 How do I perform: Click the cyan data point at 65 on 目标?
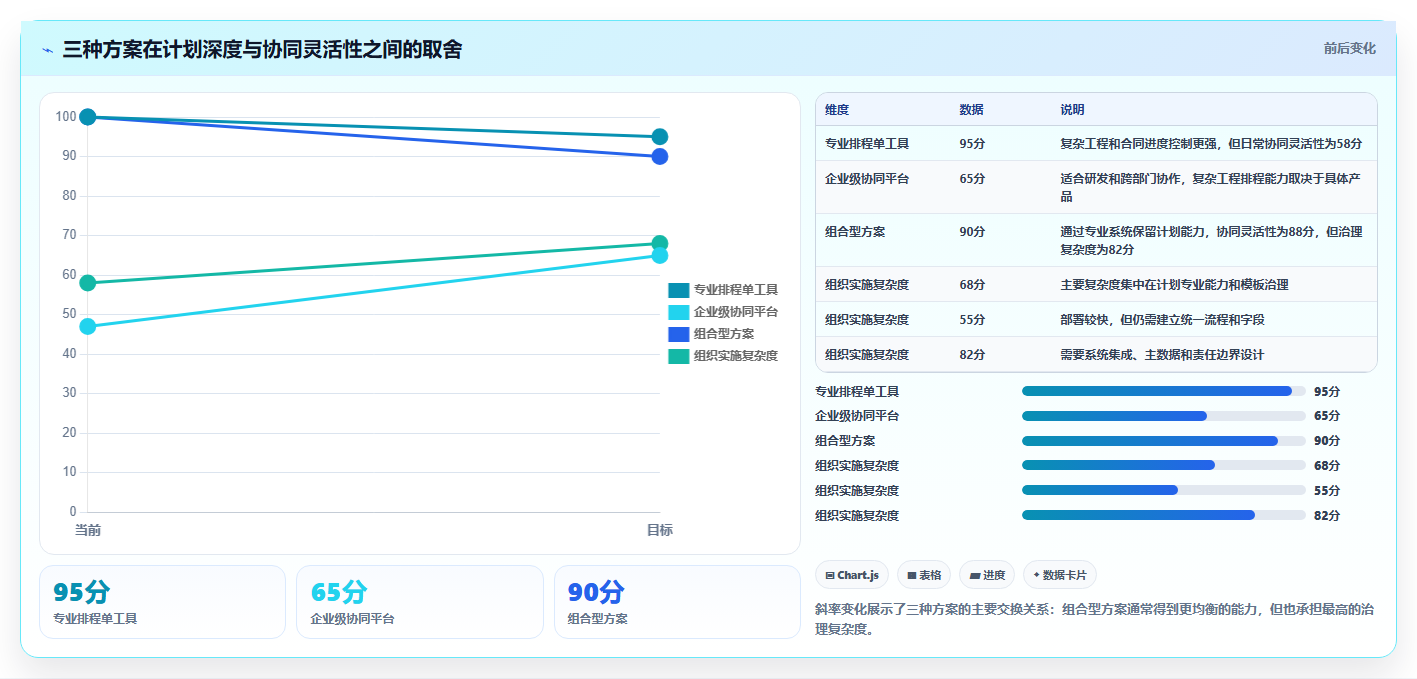[660, 256]
